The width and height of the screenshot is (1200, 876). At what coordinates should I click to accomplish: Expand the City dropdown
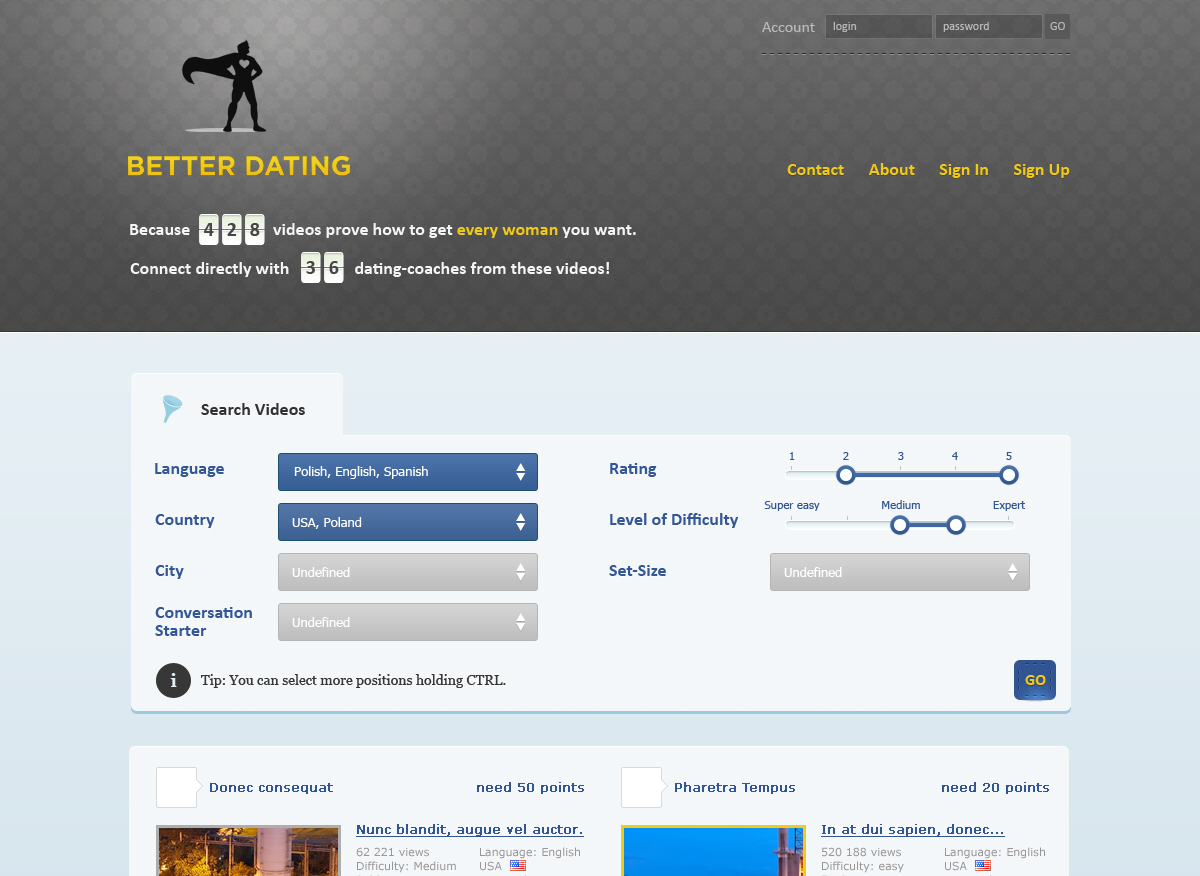(408, 572)
